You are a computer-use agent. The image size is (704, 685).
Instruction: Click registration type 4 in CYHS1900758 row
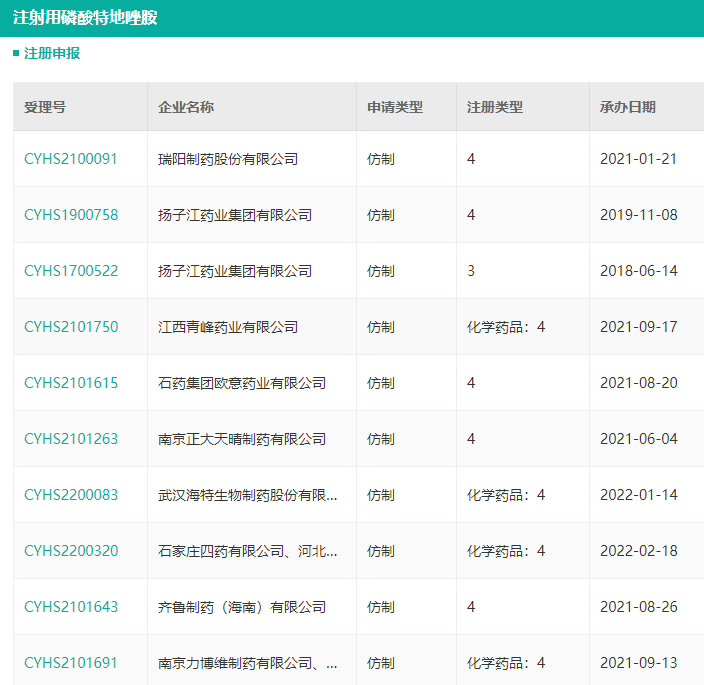471,215
